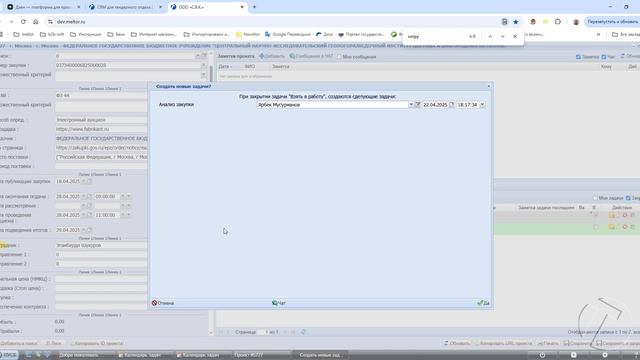Image resolution: width=640 pixels, height=360 pixels.
Task: Open the Novofon bookmark
Action: [248, 35]
